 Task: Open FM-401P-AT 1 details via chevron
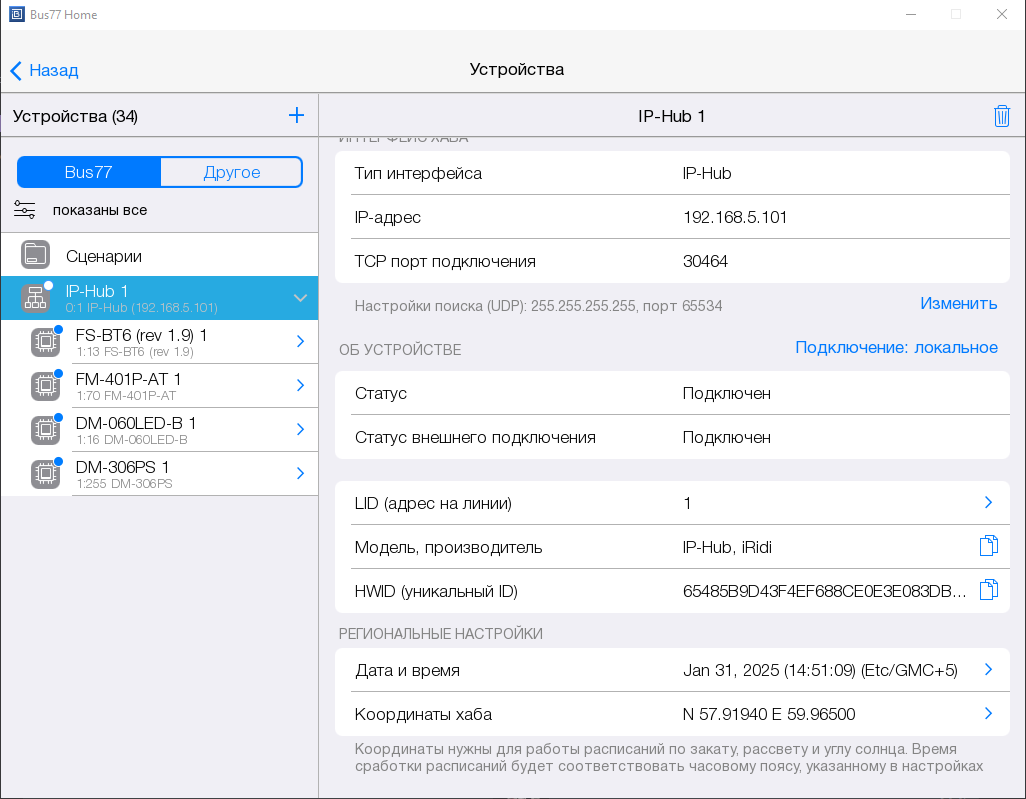300,386
